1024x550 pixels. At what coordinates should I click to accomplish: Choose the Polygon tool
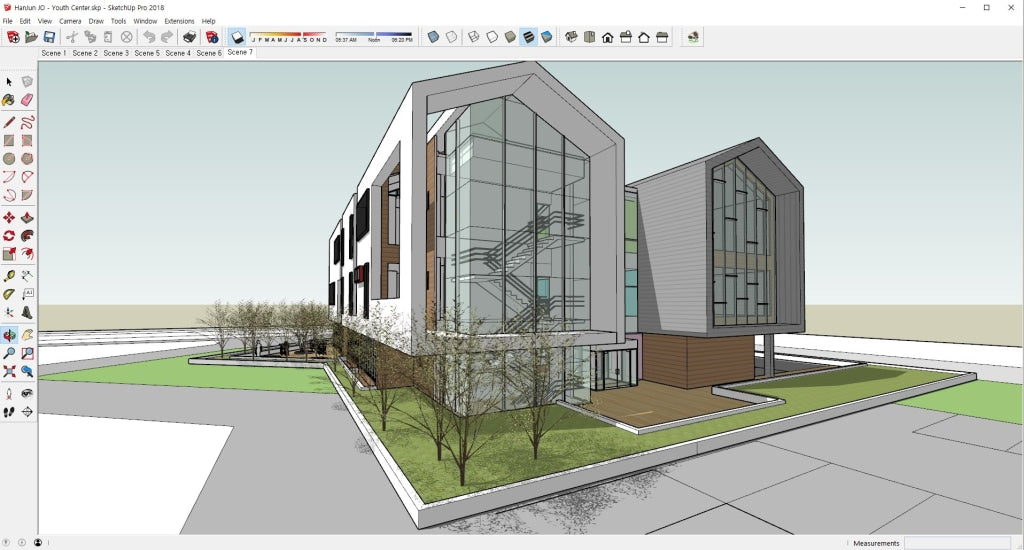click(27, 159)
